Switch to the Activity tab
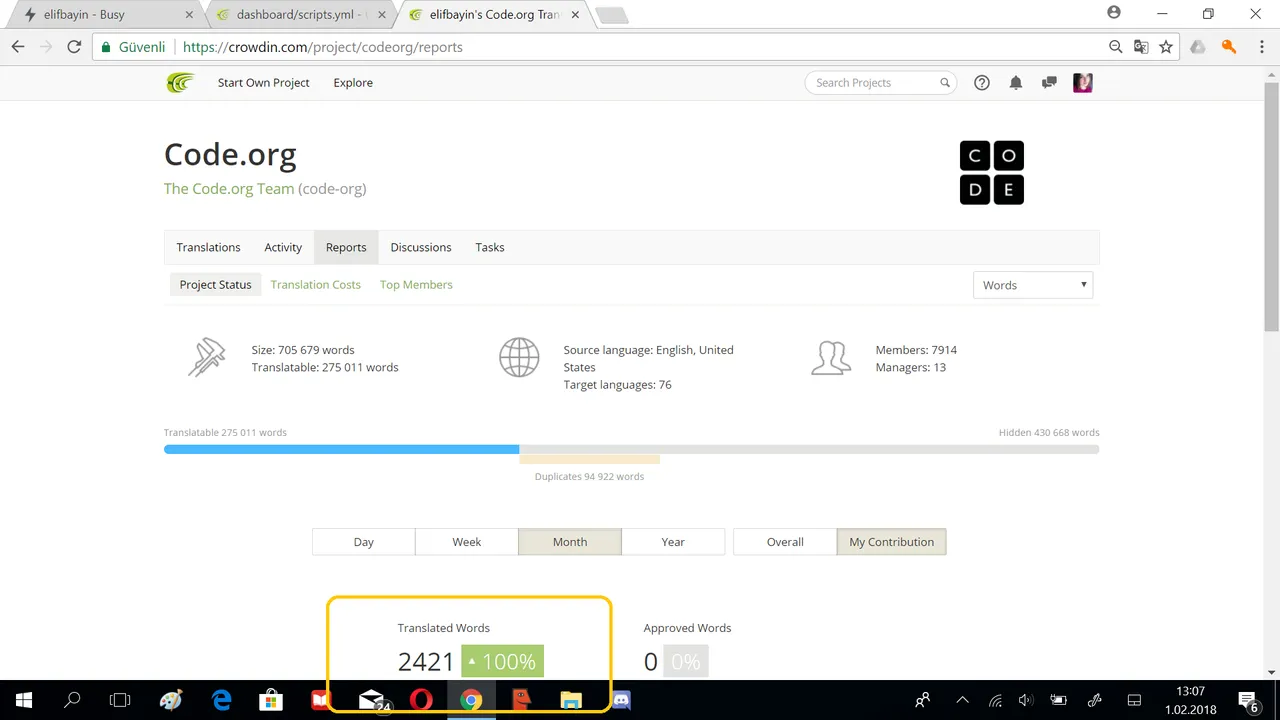Screen dimensions: 1280x720 pos(283,247)
